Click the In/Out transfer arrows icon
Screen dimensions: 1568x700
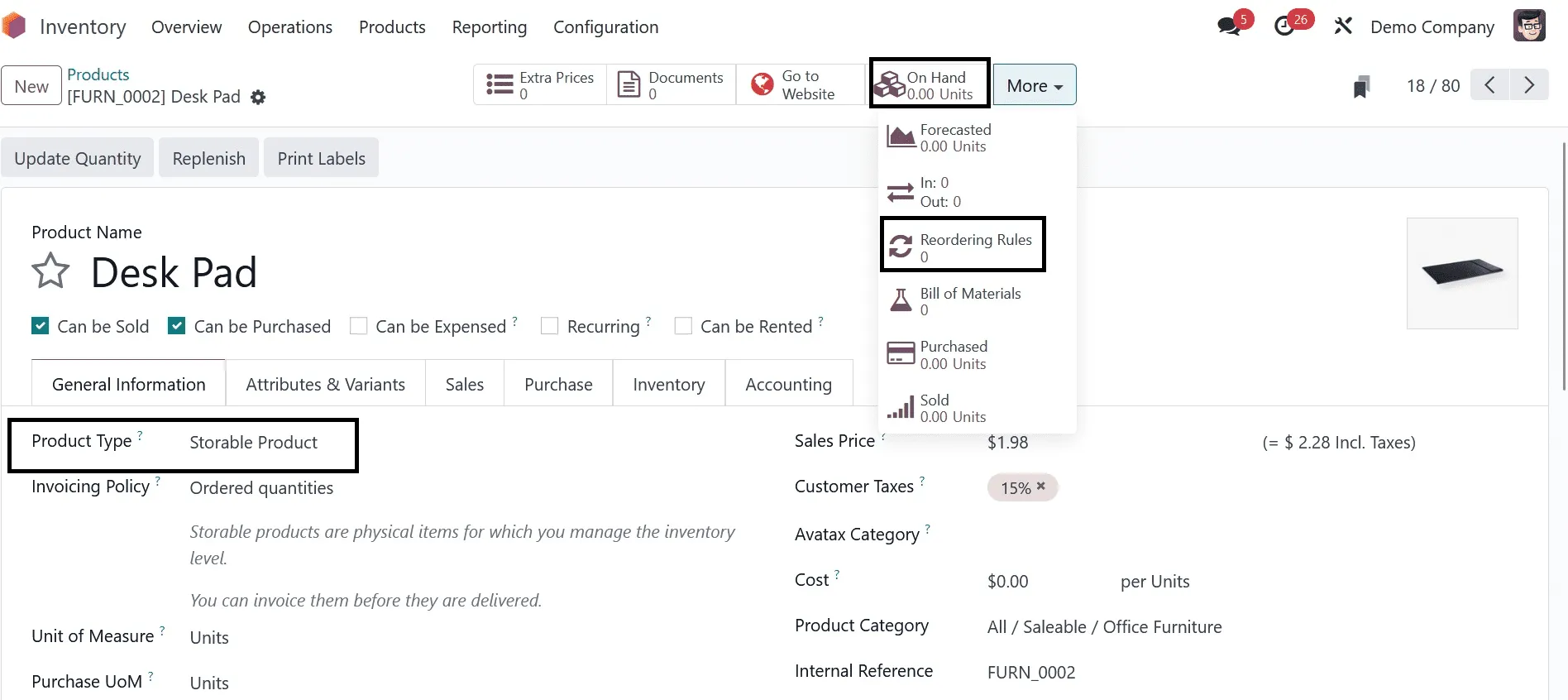[901, 192]
